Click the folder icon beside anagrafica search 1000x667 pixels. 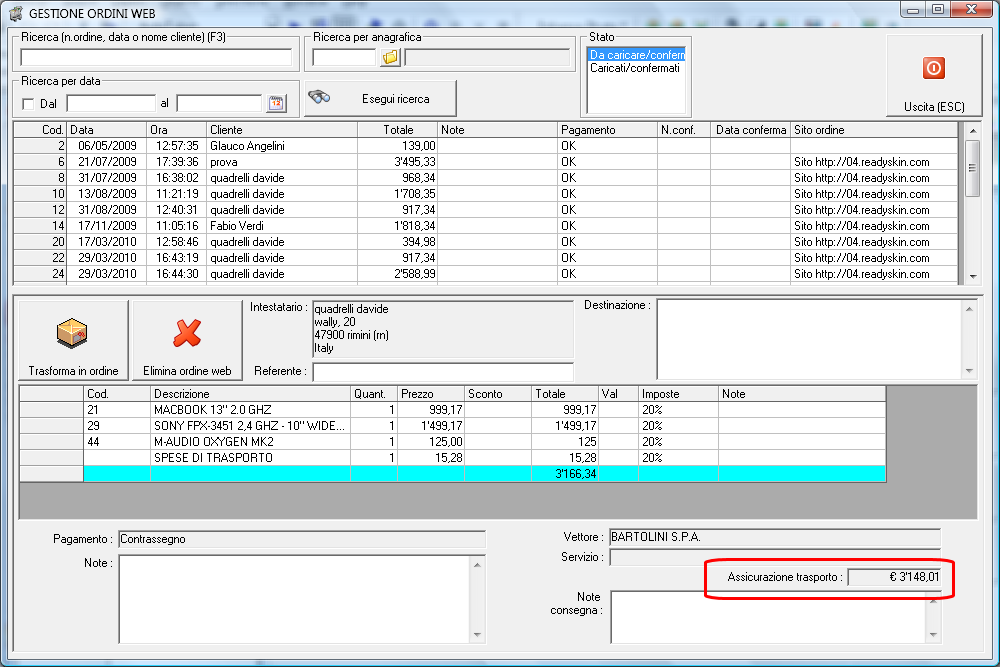(390, 57)
